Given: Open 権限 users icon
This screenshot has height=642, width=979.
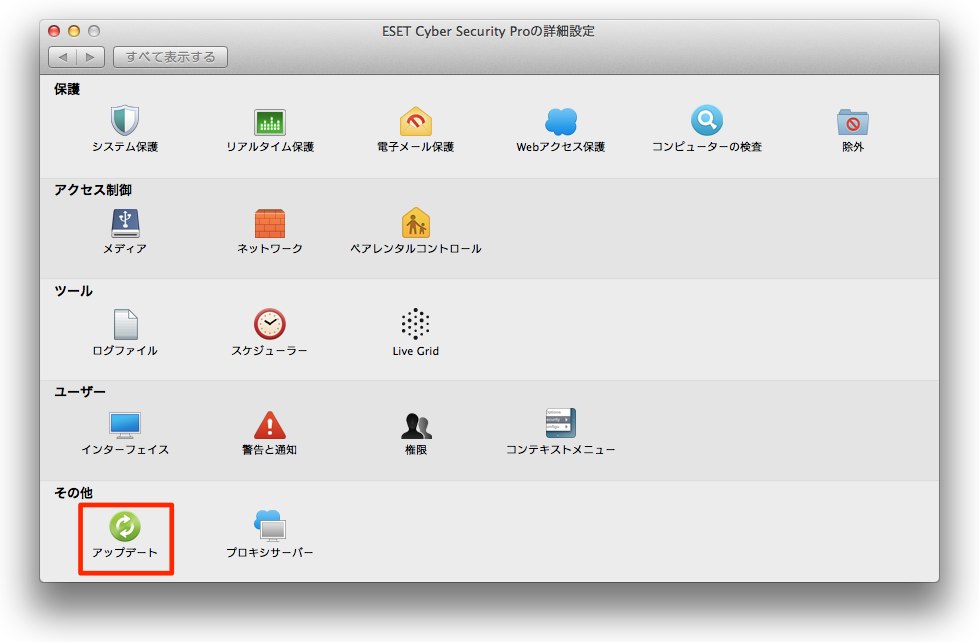Looking at the screenshot, I should click(x=416, y=425).
